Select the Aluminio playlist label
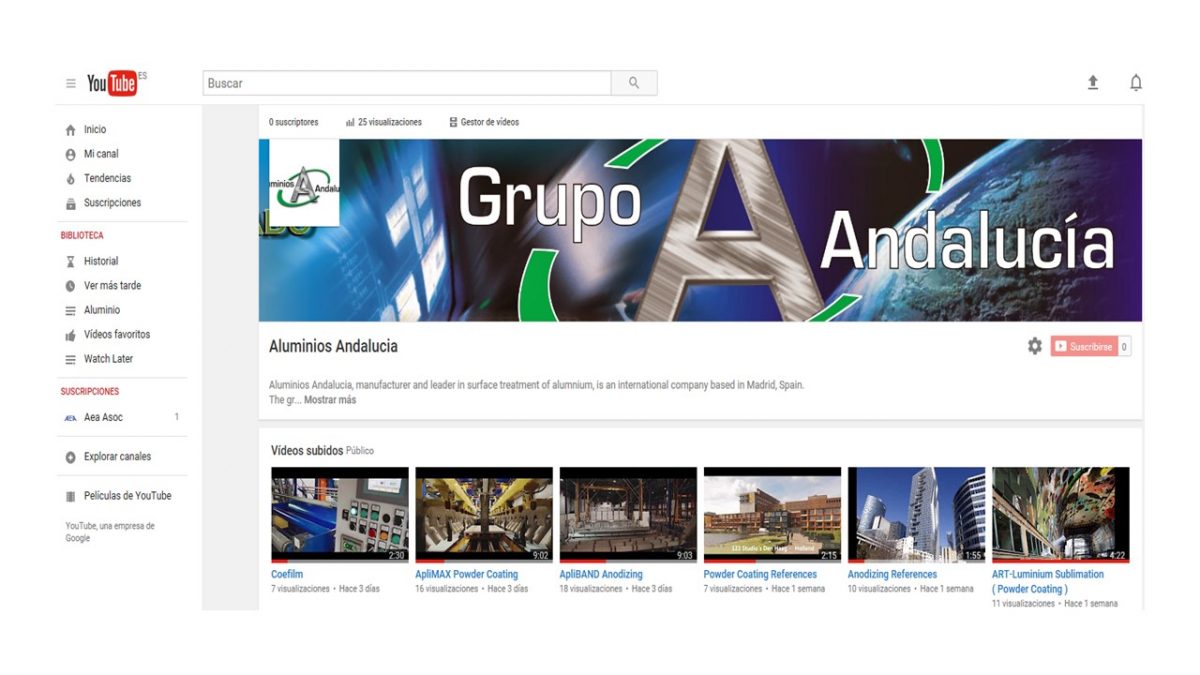The width and height of the screenshot is (1200, 675). click(102, 310)
